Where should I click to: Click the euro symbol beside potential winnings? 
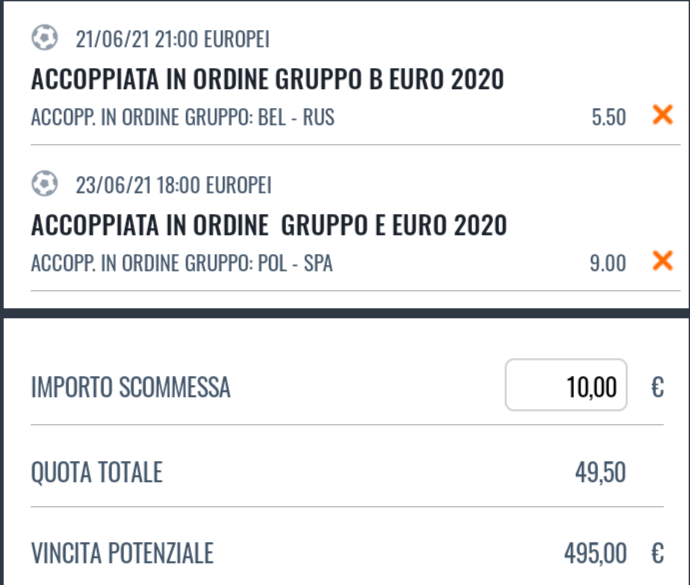pyautogui.click(x=657, y=553)
